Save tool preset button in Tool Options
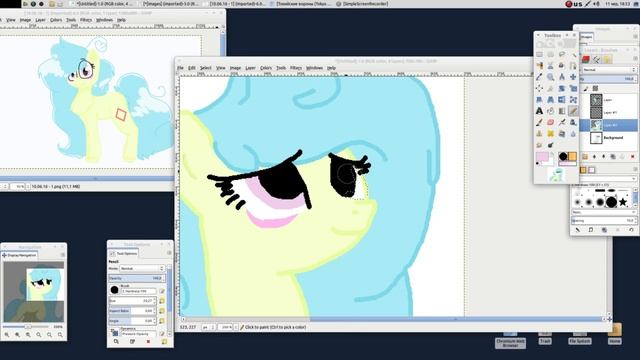Screen dimensions: 640x360 [x=116, y=341]
